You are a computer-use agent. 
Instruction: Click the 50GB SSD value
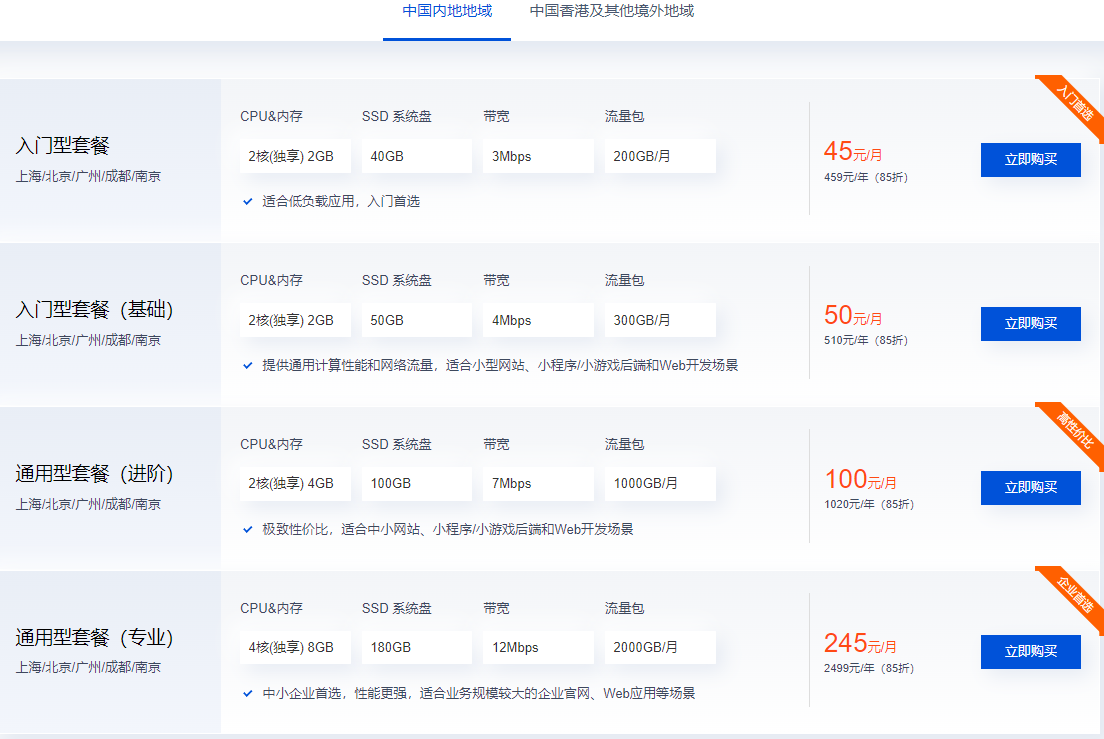pos(416,320)
